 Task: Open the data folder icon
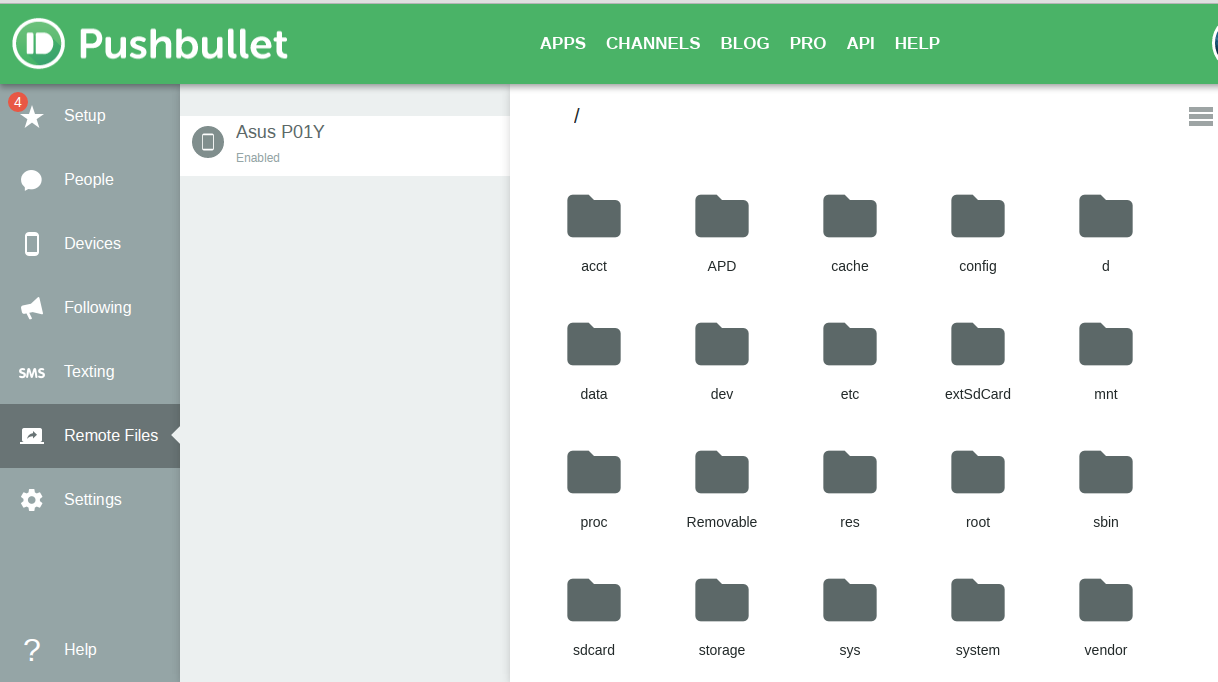[594, 344]
